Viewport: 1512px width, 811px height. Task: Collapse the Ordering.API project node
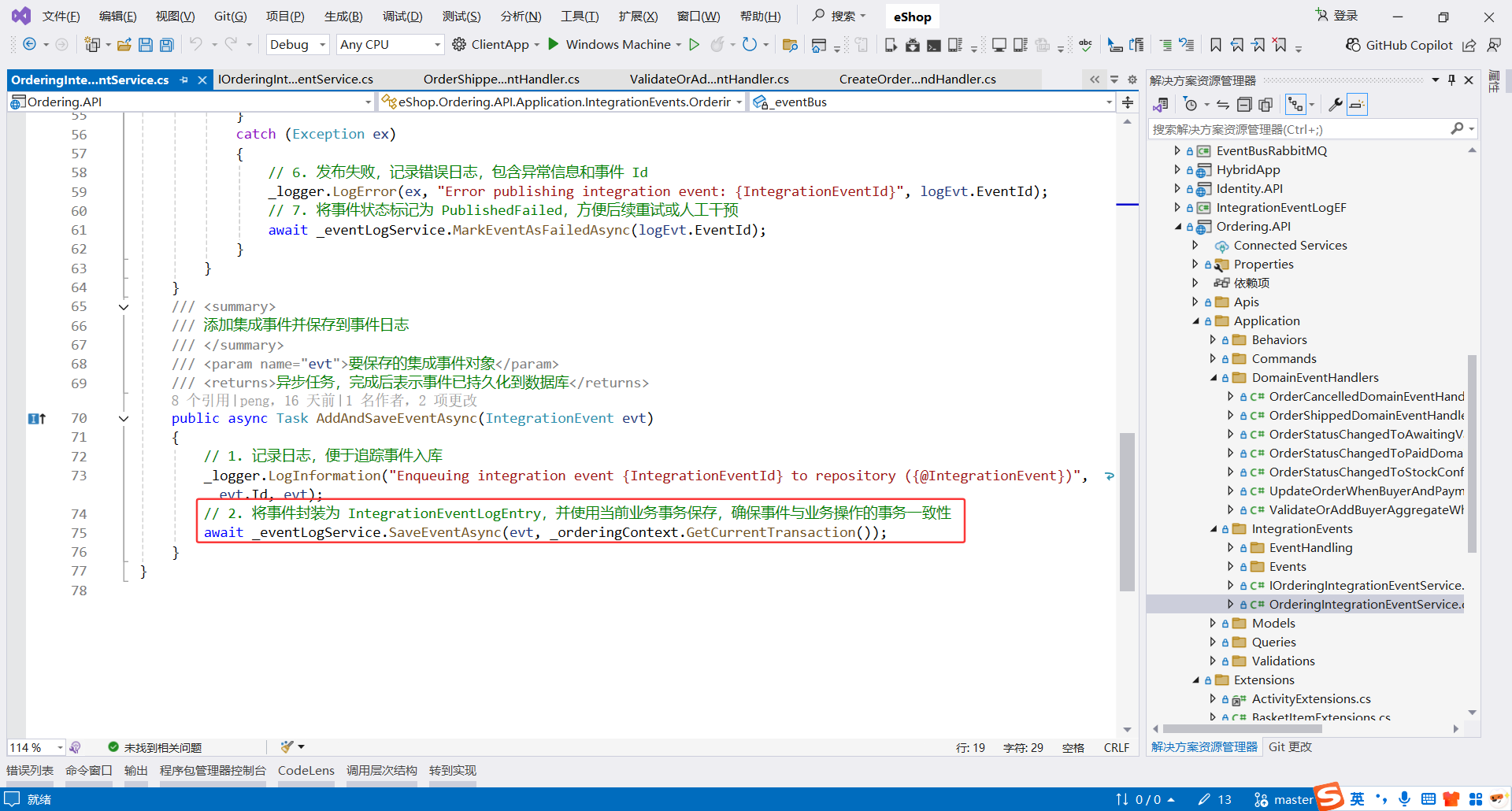pyautogui.click(x=1178, y=227)
